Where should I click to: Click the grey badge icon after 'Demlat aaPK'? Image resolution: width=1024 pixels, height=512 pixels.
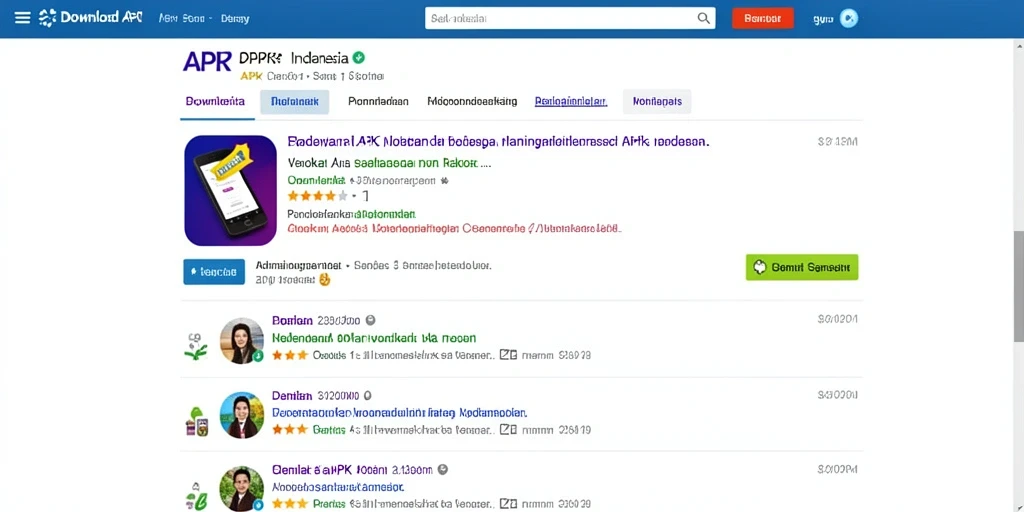coord(443,469)
